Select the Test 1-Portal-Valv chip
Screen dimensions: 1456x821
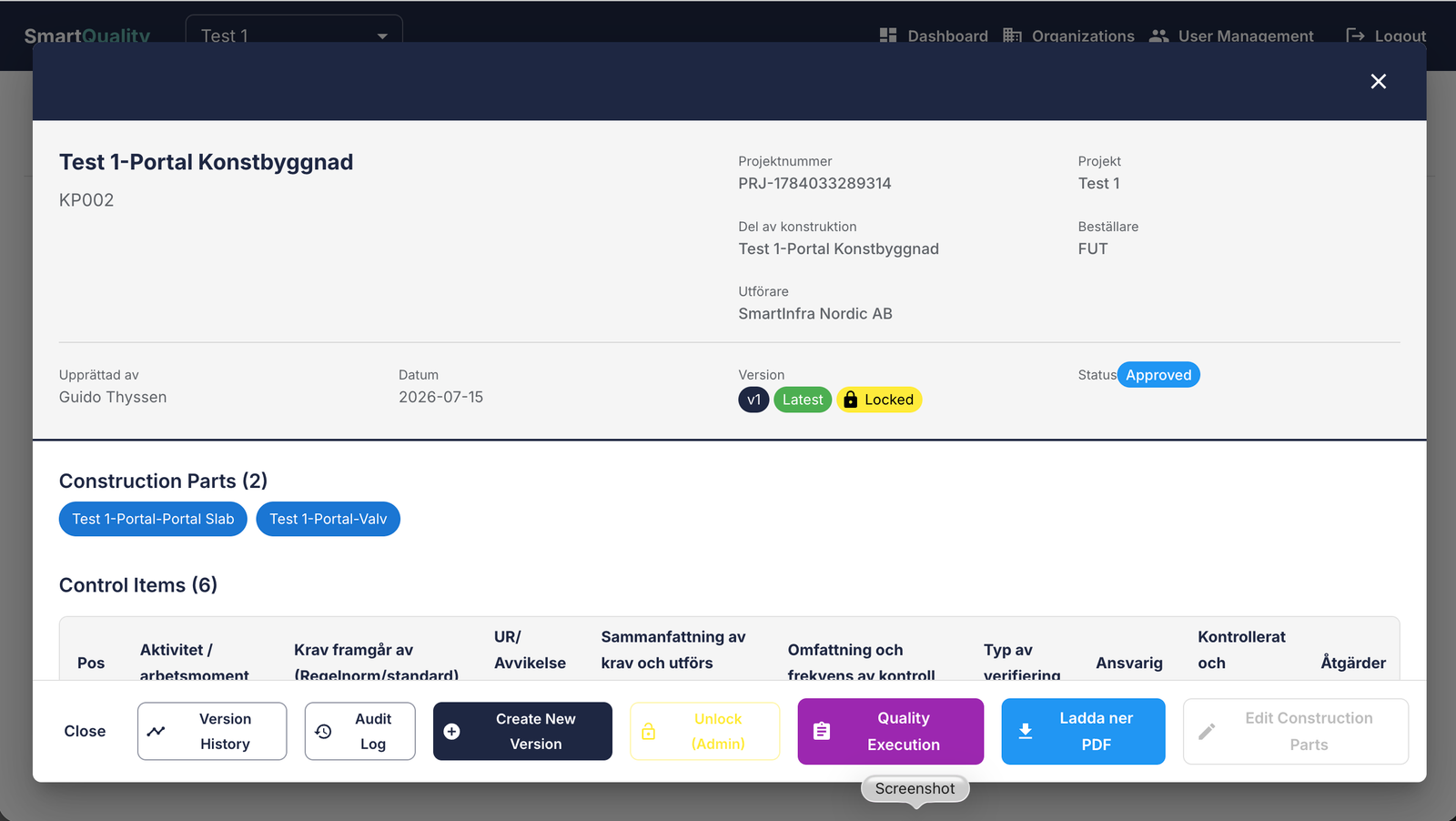tap(329, 519)
